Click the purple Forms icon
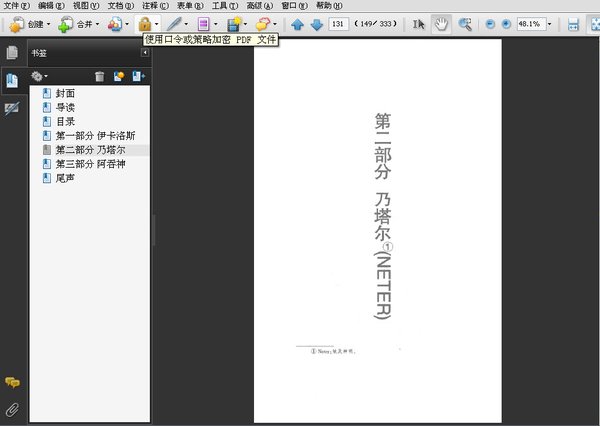 pyautogui.click(x=204, y=24)
